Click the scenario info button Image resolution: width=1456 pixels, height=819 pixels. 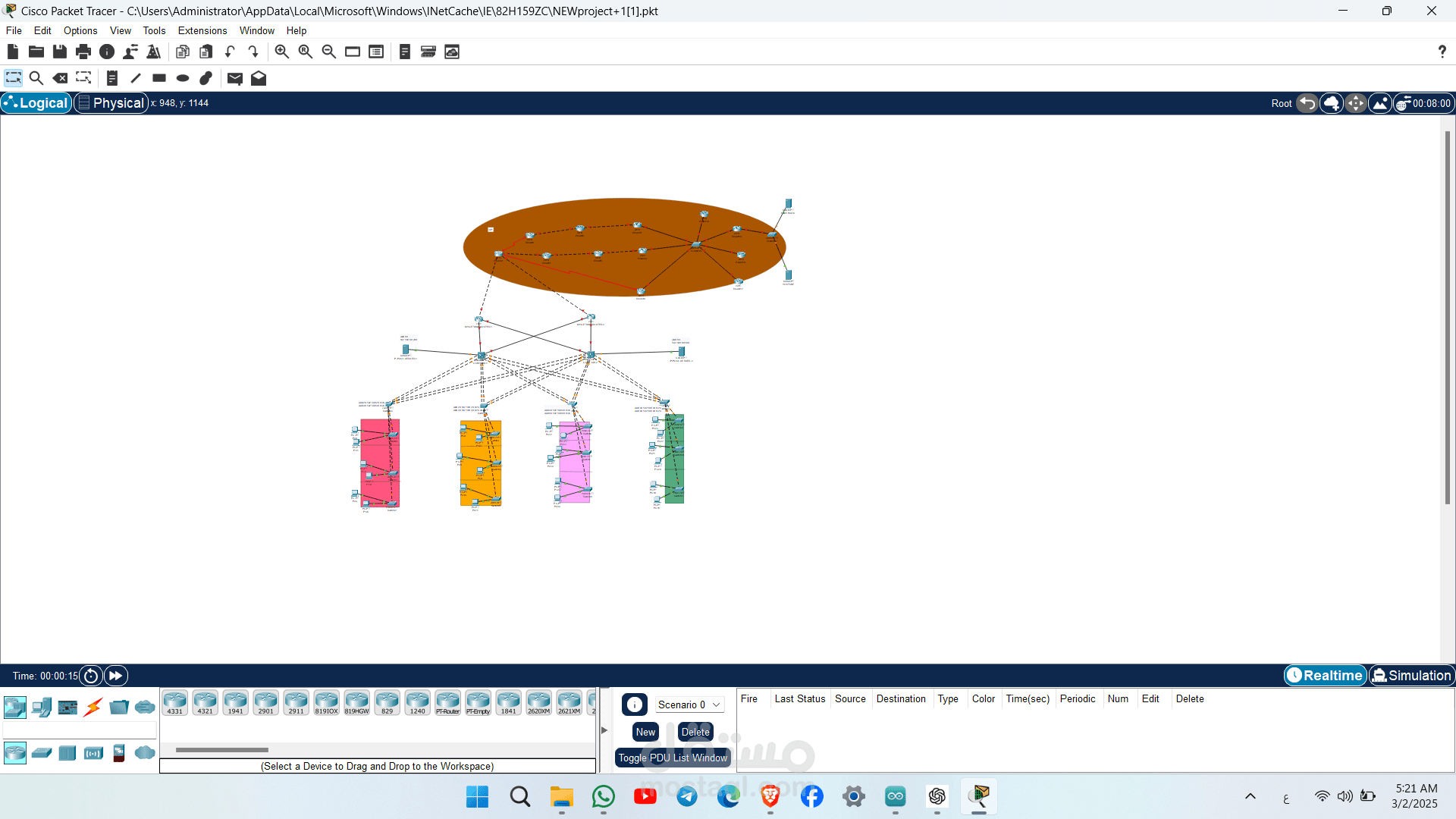point(635,704)
